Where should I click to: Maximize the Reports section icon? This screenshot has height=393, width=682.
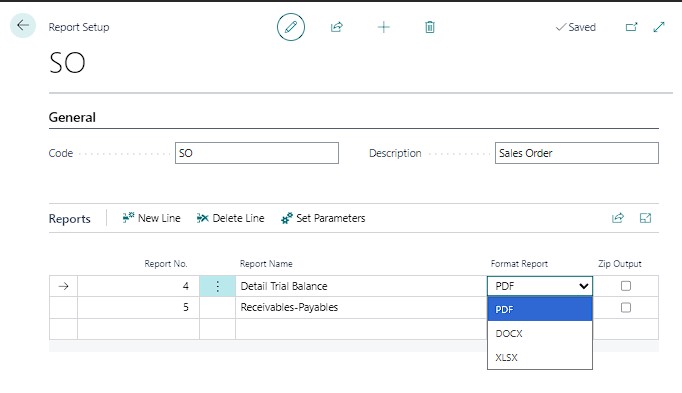point(645,218)
